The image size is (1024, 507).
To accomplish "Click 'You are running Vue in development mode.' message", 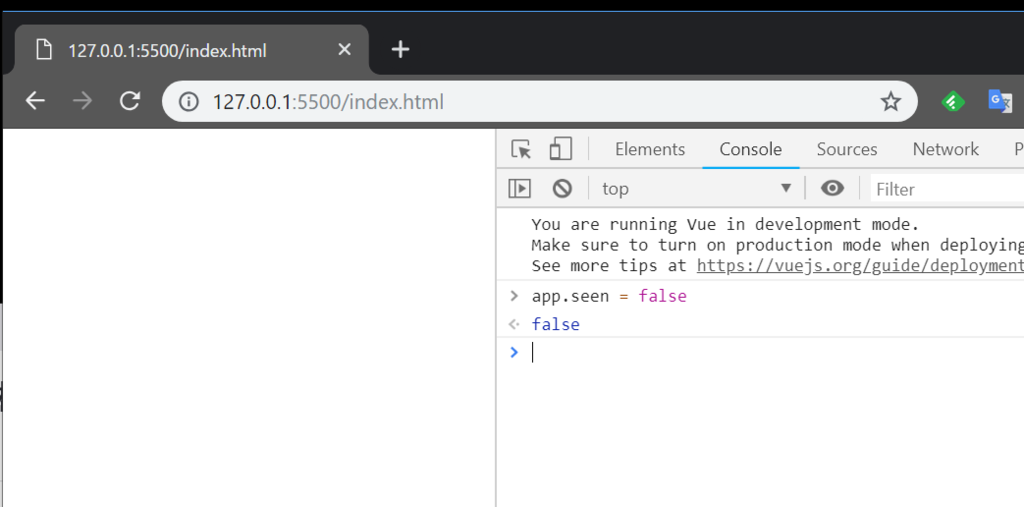I will (725, 225).
